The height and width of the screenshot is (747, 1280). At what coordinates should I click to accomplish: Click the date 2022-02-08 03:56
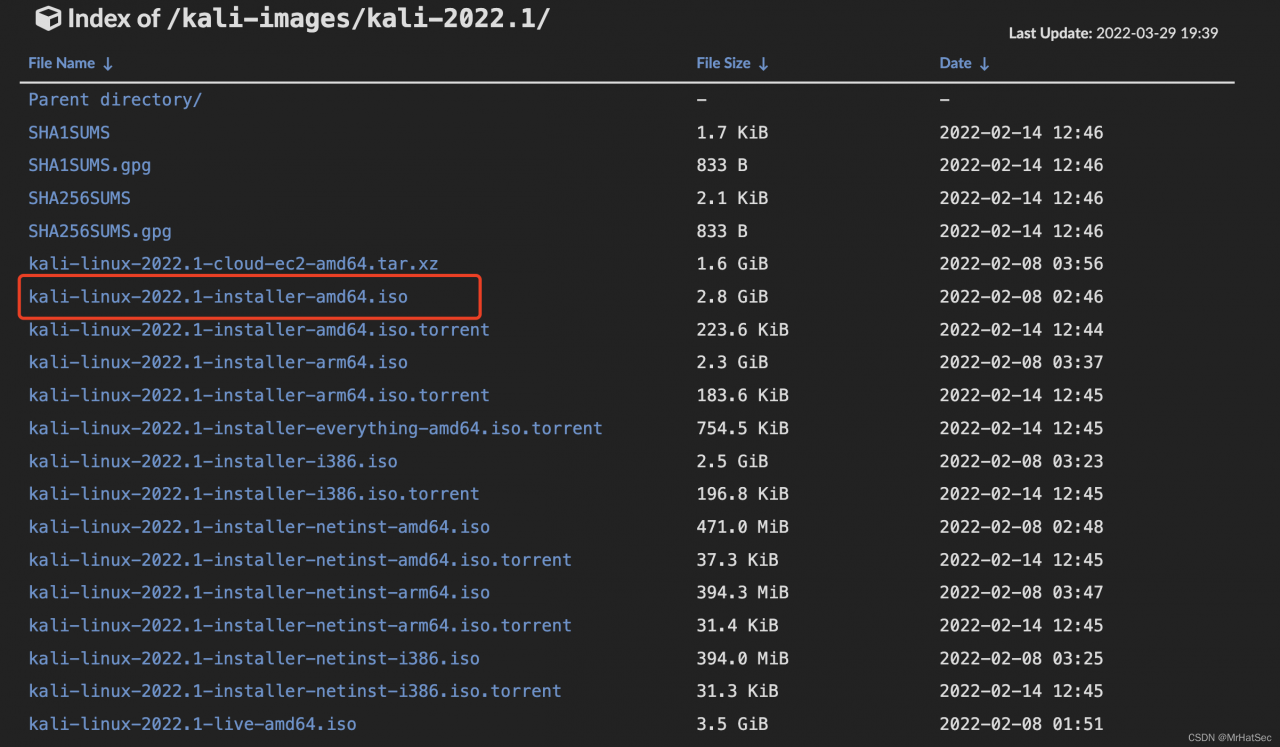[1021, 264]
